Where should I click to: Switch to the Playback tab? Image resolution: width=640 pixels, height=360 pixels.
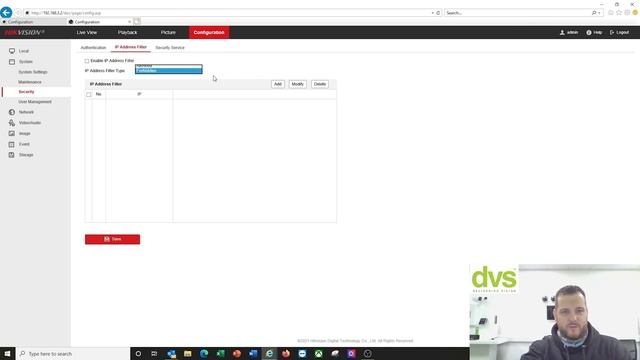[x=127, y=32]
